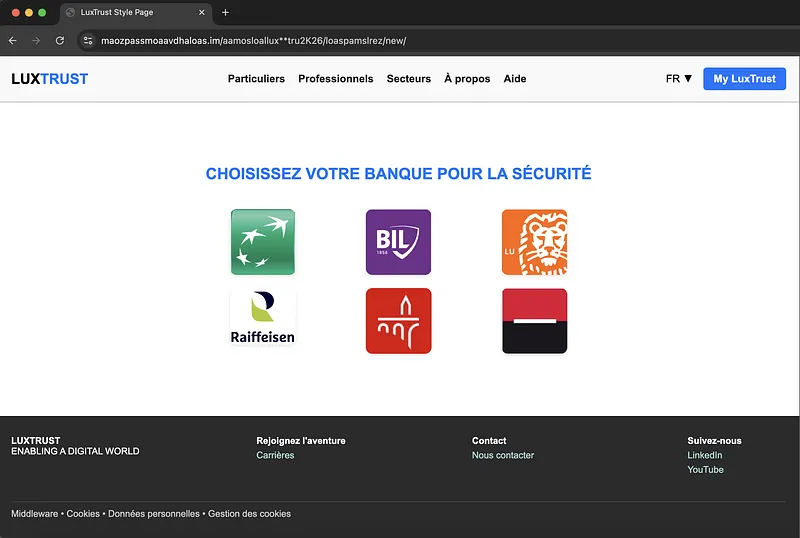The height and width of the screenshot is (538, 800).
Task: Click the Suivez-nous footer heading
Action: click(x=714, y=441)
